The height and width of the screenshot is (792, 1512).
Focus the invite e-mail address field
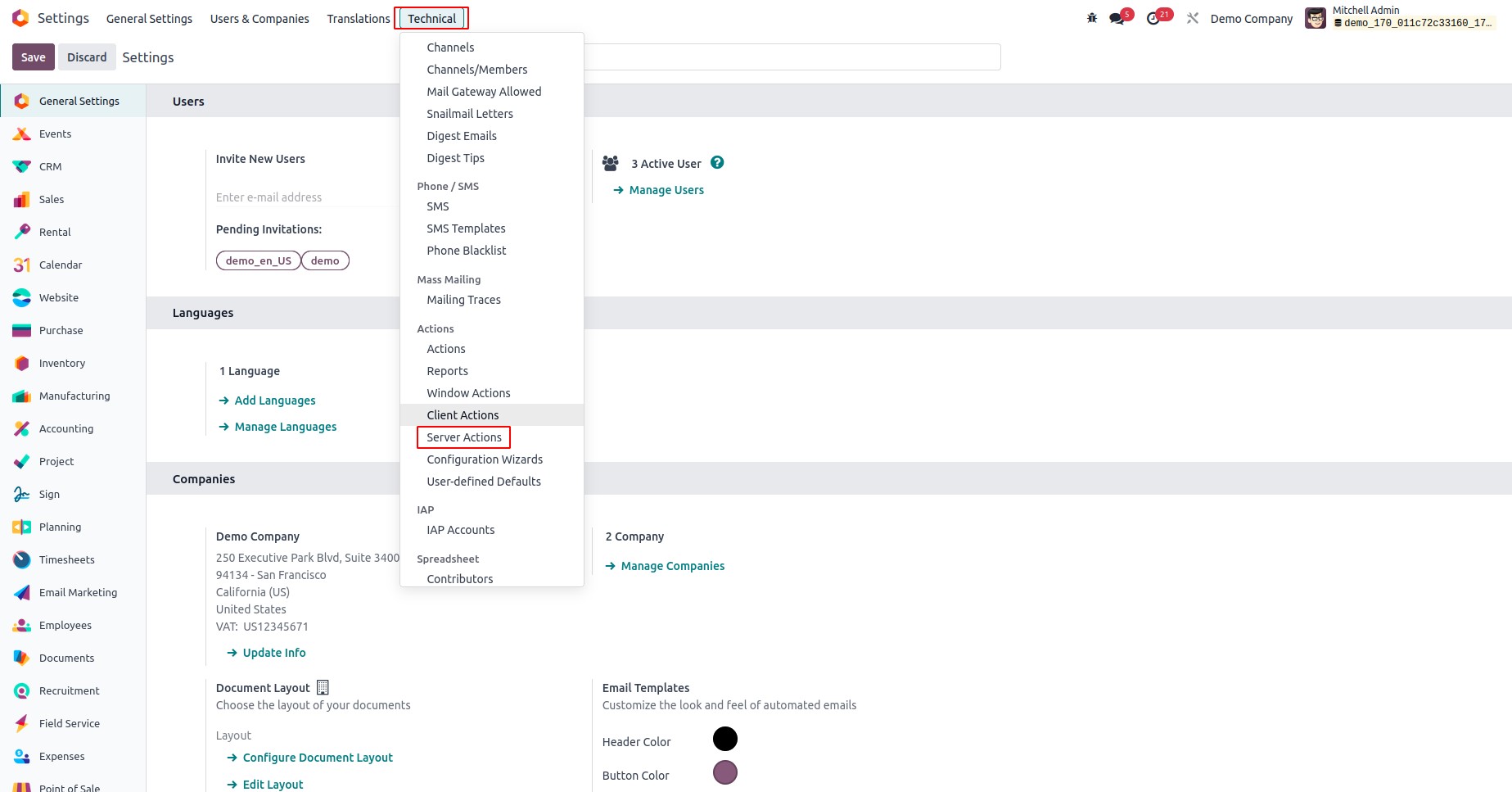306,197
